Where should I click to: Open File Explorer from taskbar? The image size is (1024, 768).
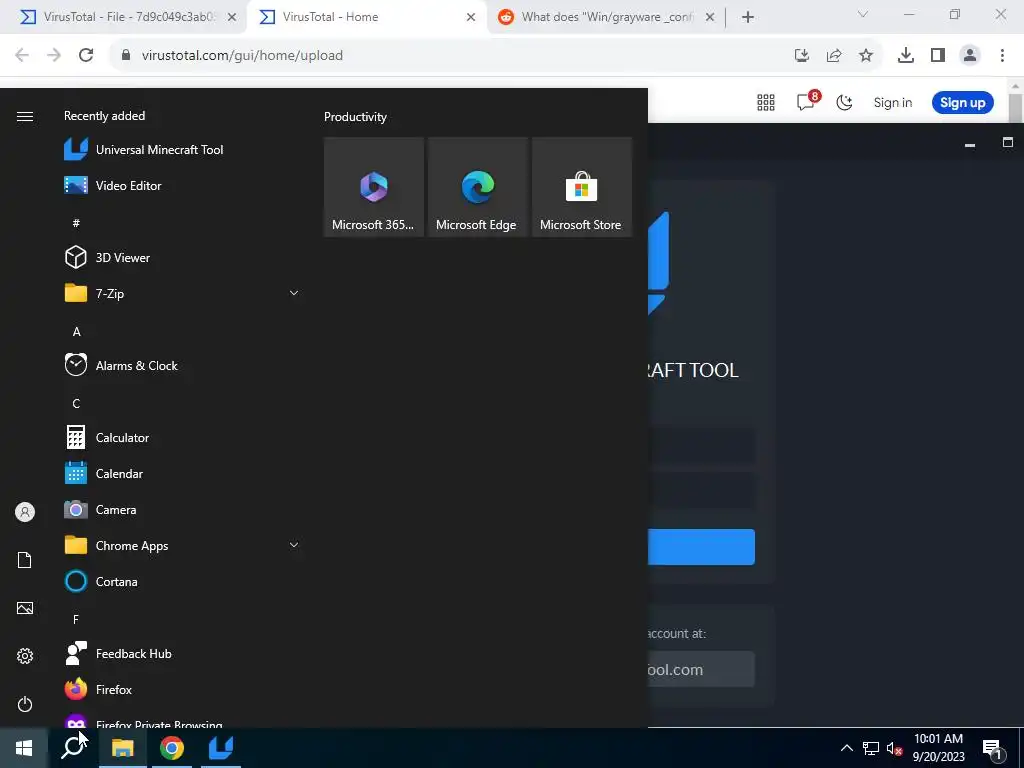pyautogui.click(x=122, y=748)
